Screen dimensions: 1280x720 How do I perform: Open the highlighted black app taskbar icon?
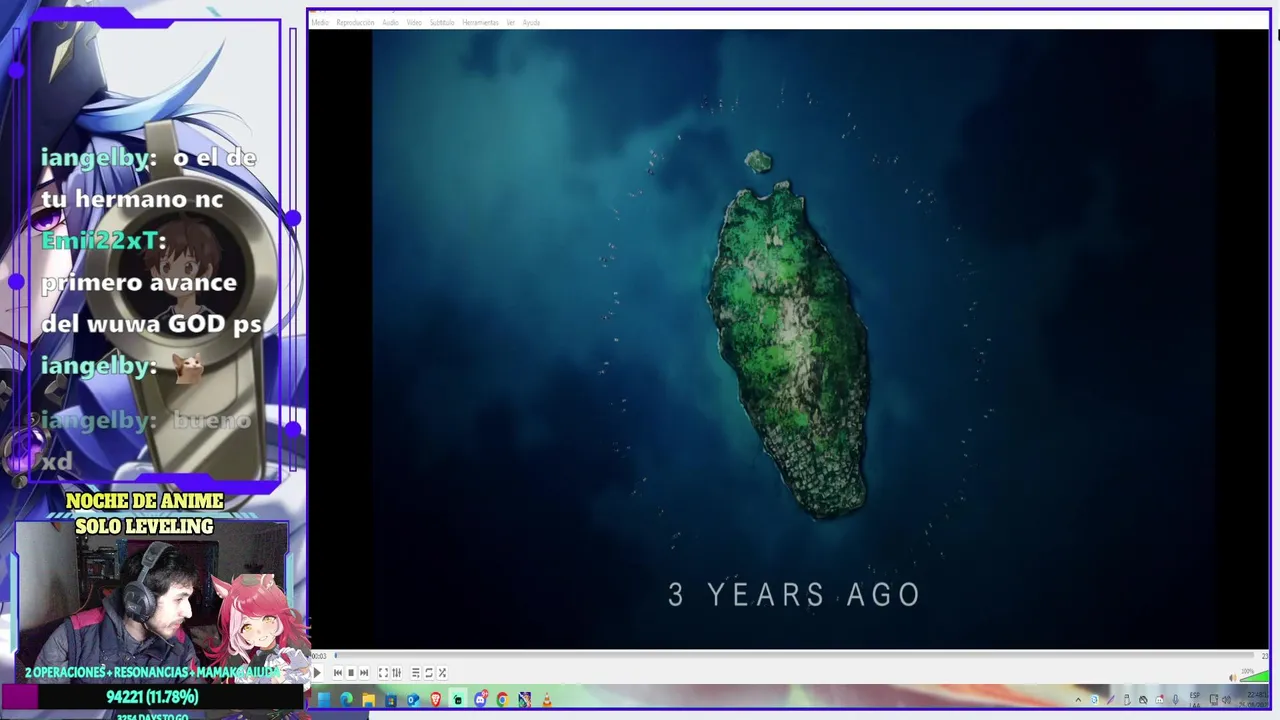click(458, 699)
